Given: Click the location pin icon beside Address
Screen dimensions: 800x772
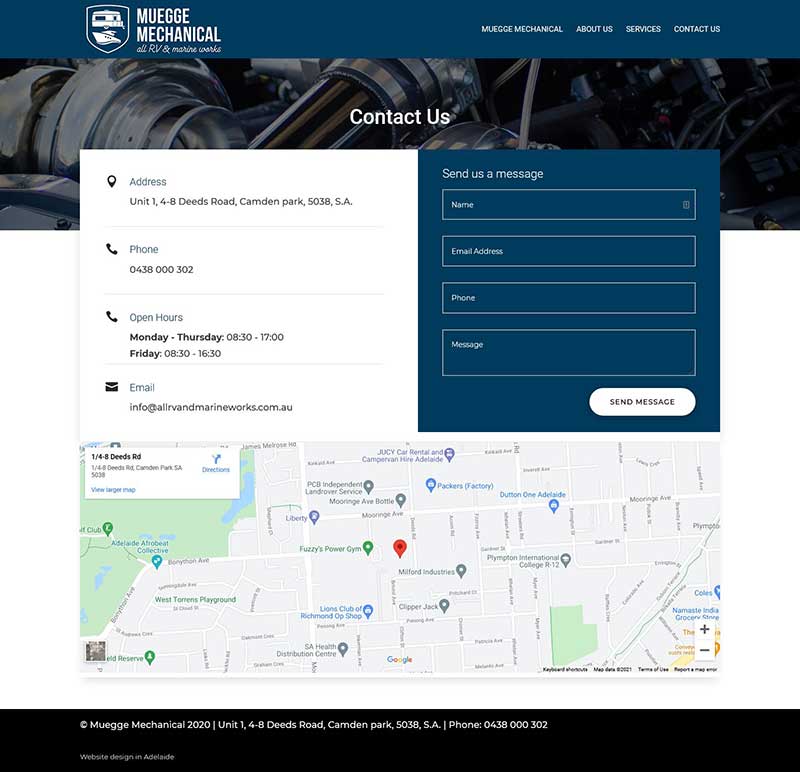Looking at the screenshot, I should (x=112, y=181).
